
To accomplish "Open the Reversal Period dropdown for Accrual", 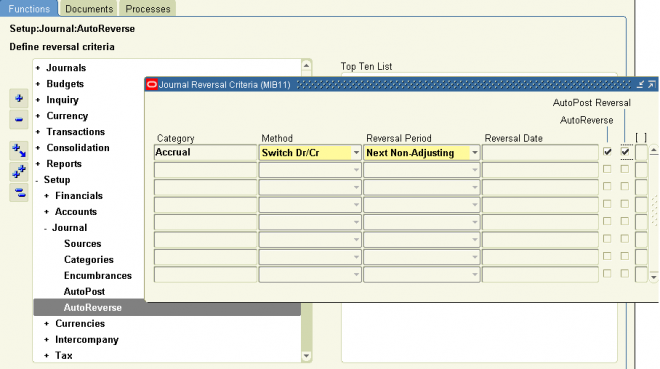I will click(x=475, y=153).
